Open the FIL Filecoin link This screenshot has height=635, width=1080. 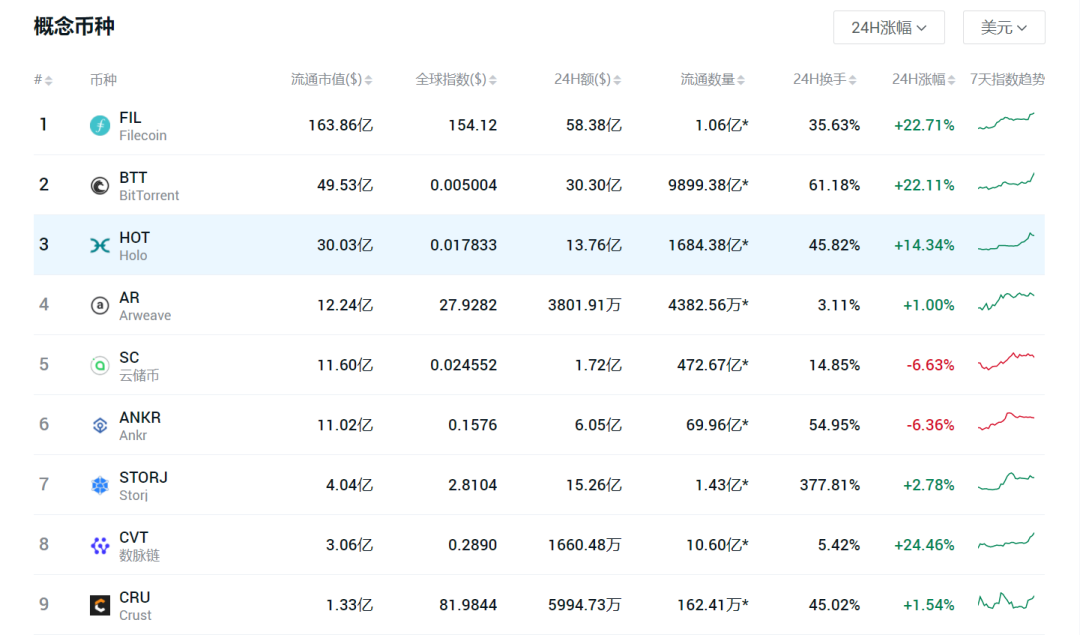coord(143,126)
